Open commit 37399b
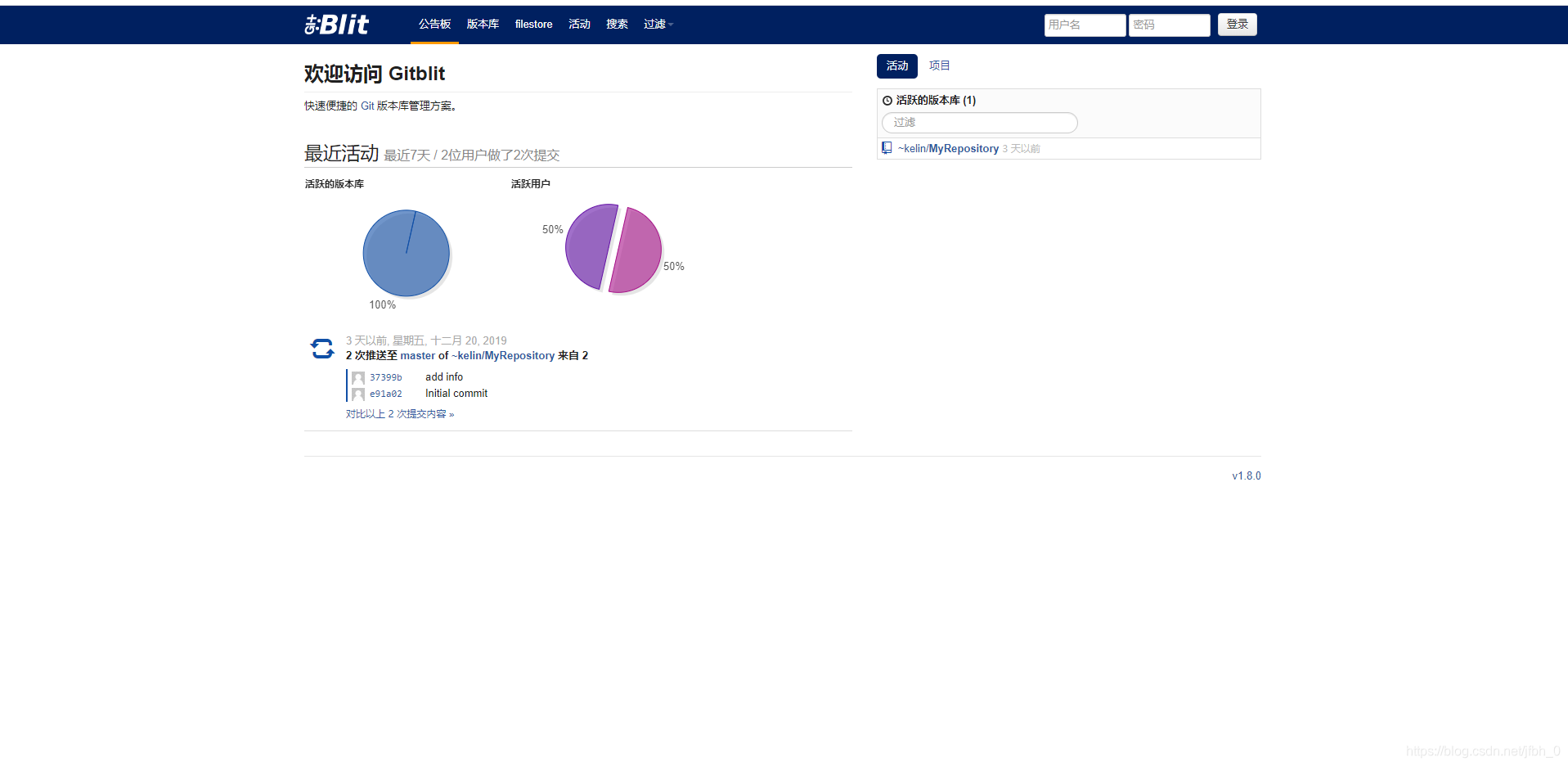The height and width of the screenshot is (766, 1568). (x=385, y=378)
